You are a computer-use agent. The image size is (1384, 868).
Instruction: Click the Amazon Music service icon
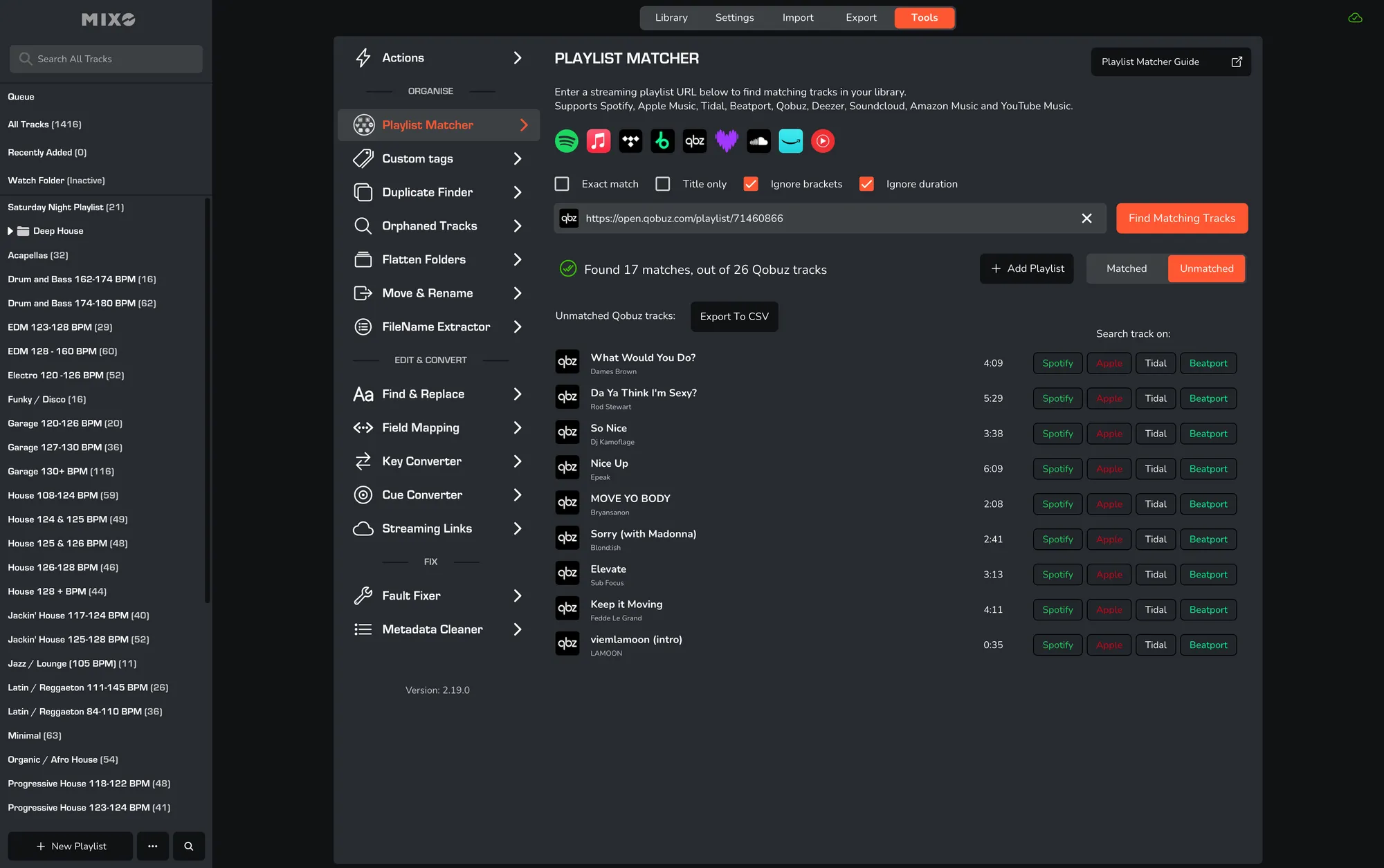[791, 141]
